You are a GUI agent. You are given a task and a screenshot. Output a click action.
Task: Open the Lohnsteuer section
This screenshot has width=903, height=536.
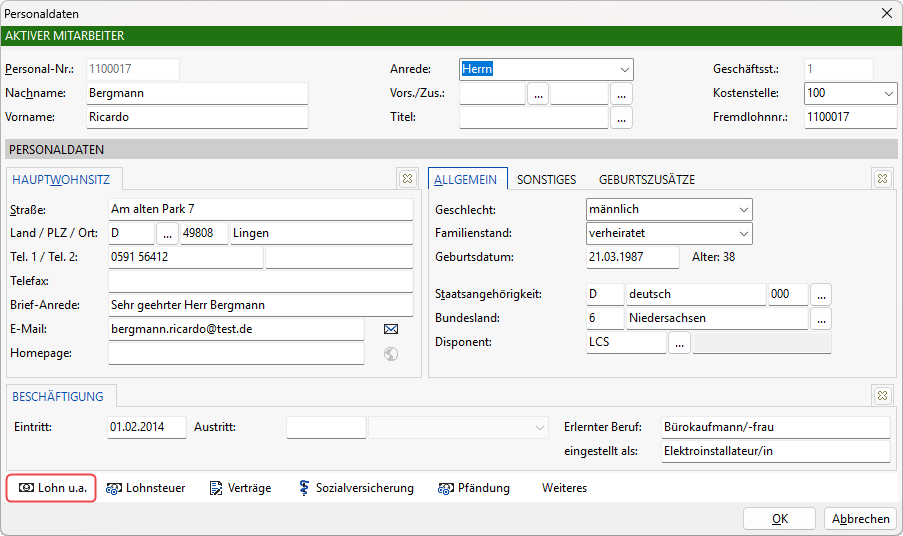coord(146,488)
